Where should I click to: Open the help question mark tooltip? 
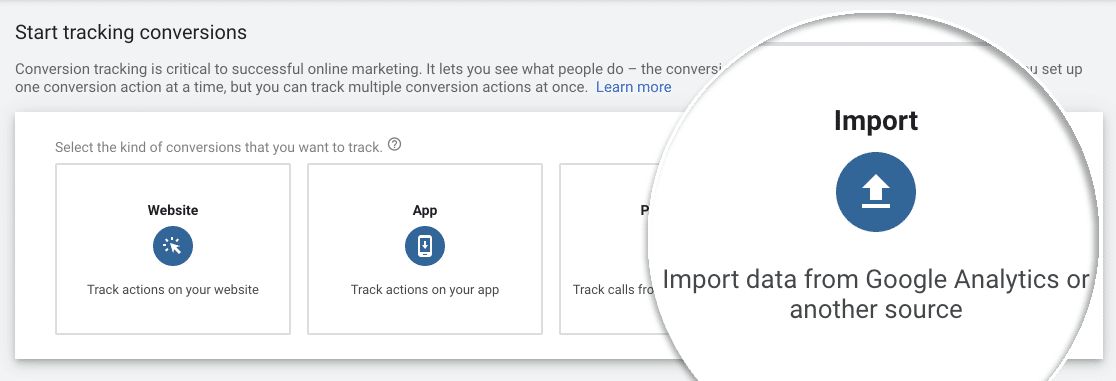[395, 145]
